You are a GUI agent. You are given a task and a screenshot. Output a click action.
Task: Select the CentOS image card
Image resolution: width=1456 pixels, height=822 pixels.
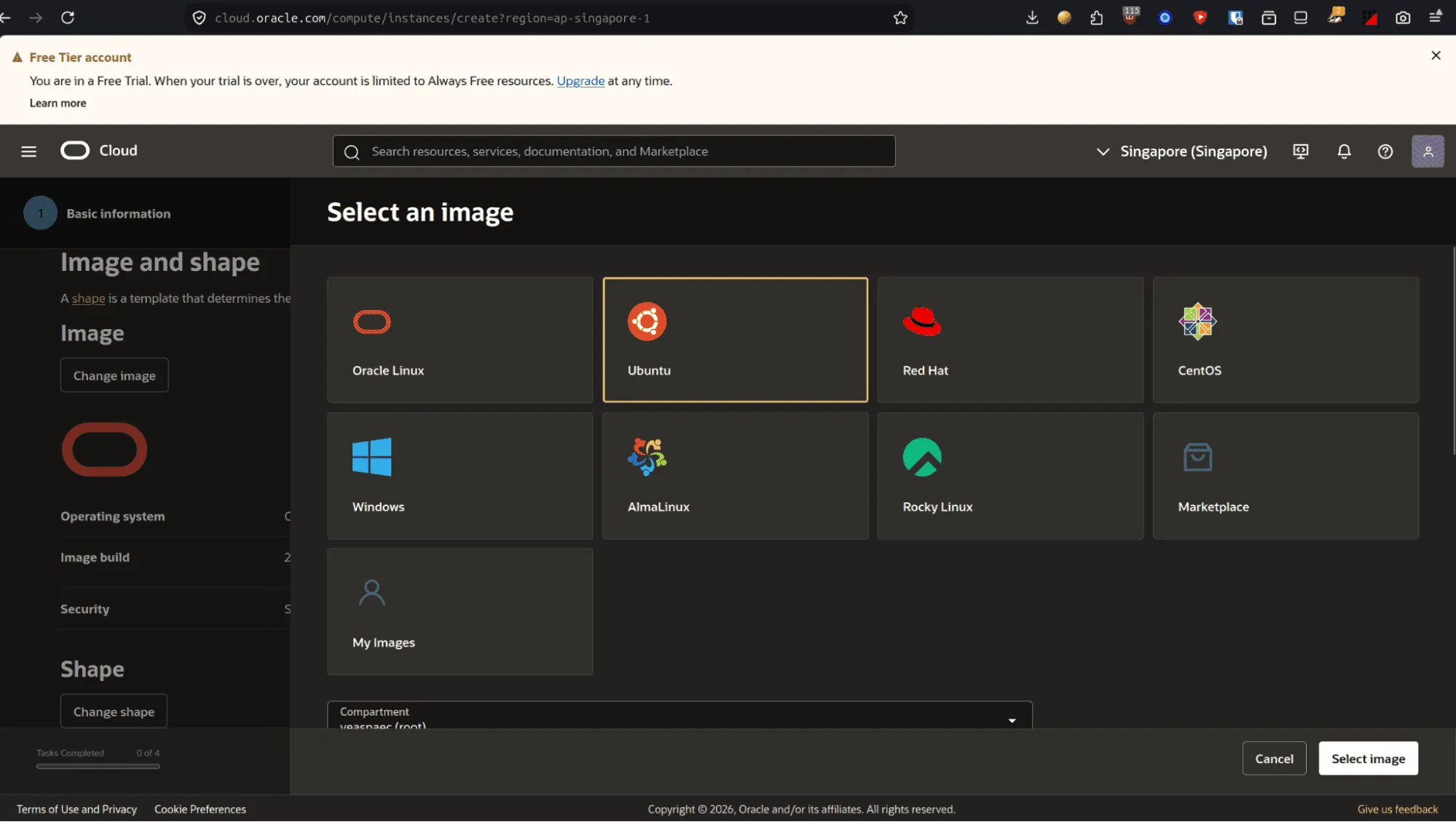(x=1286, y=339)
